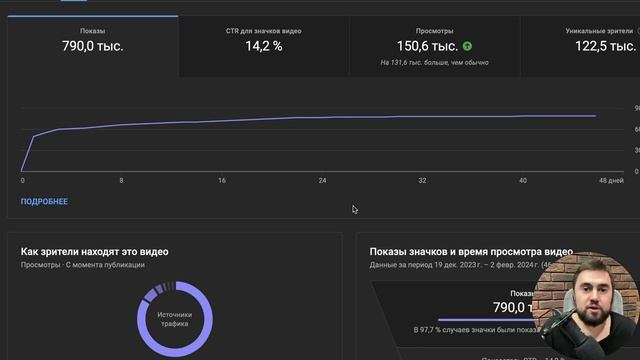The width and height of the screenshot is (640, 360).
Task: Click the 14,2 % CTR value
Action: 264,46
